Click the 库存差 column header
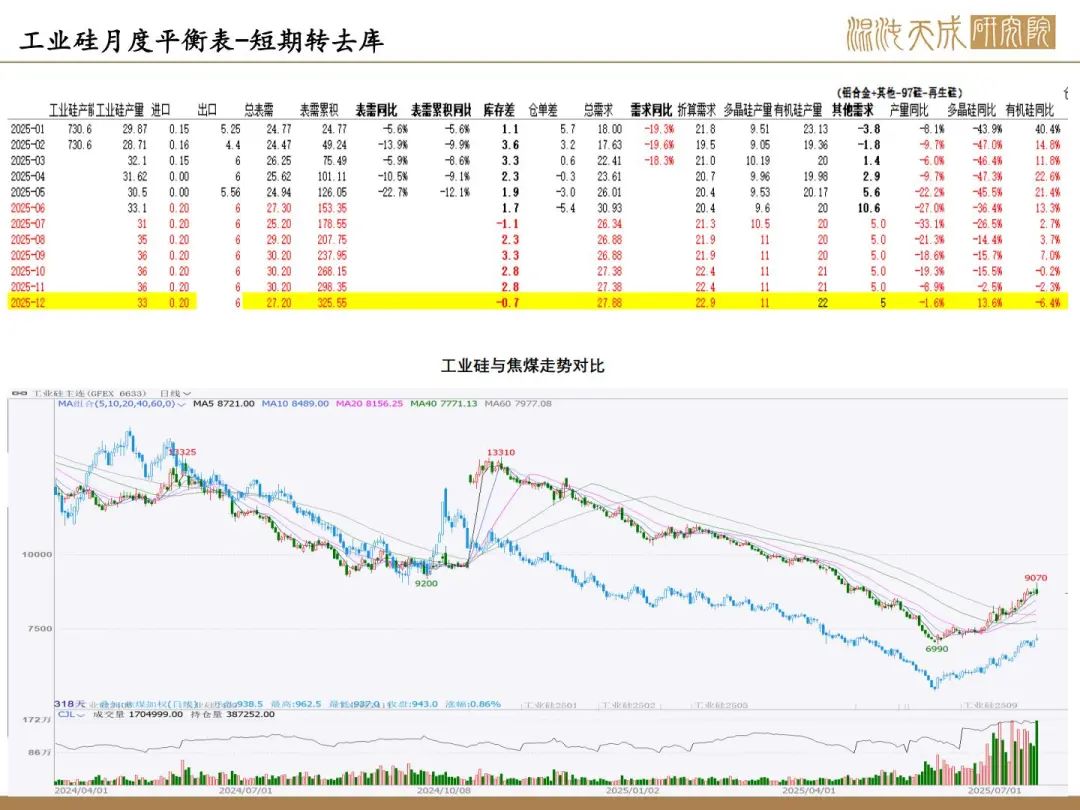The width and height of the screenshot is (1080, 810). pyautogui.click(x=499, y=110)
